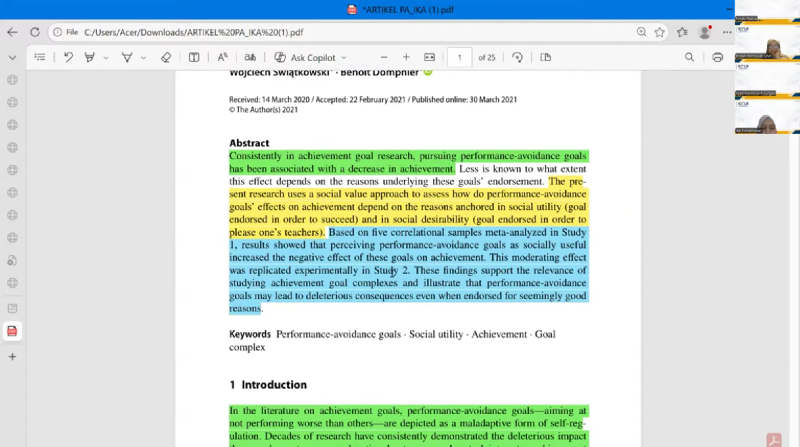Undo the last annotation
This screenshot has height=447, width=800.
pyautogui.click(x=68, y=57)
